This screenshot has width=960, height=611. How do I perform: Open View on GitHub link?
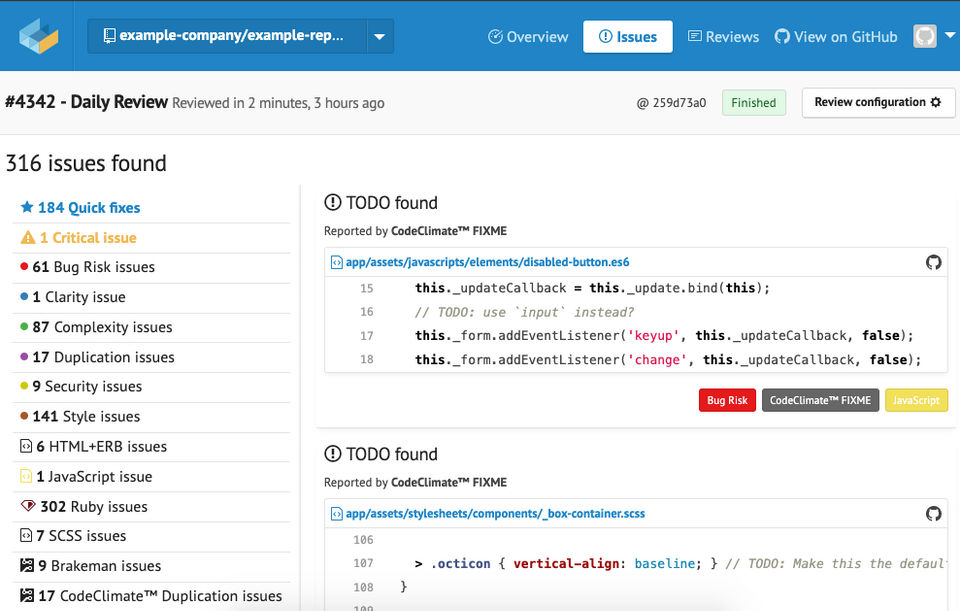[836, 36]
